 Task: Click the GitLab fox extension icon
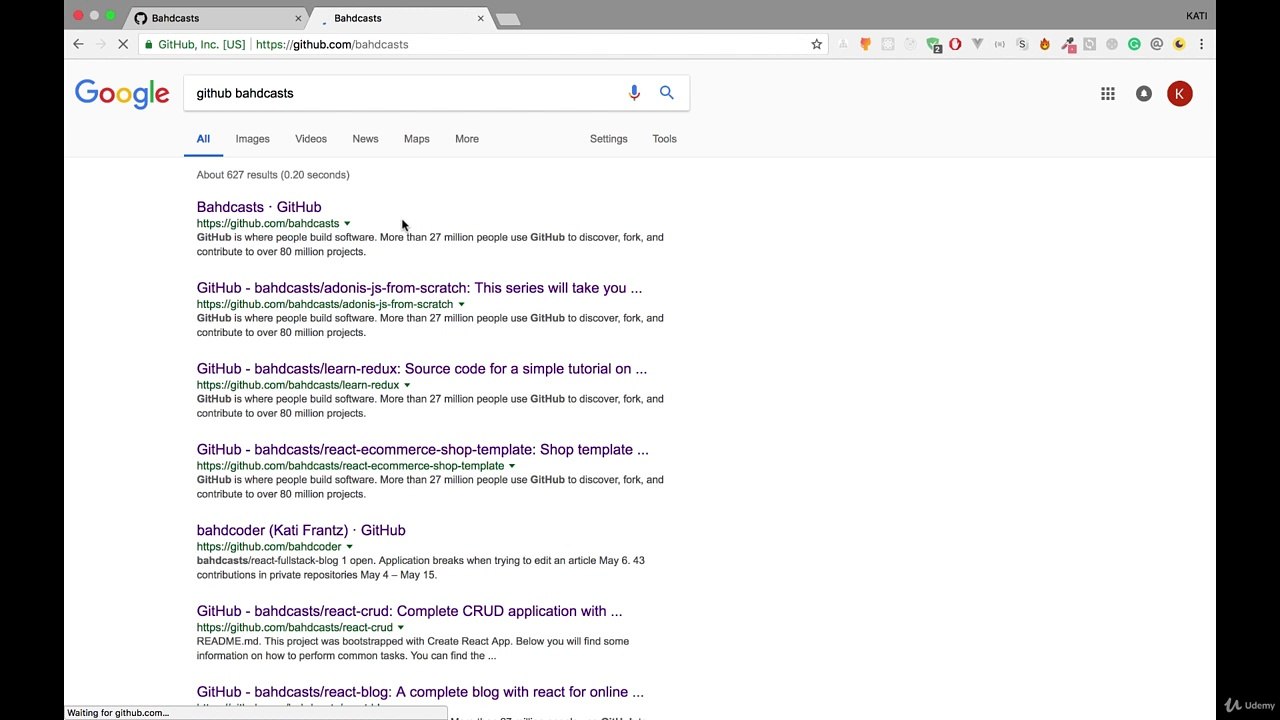click(x=865, y=44)
